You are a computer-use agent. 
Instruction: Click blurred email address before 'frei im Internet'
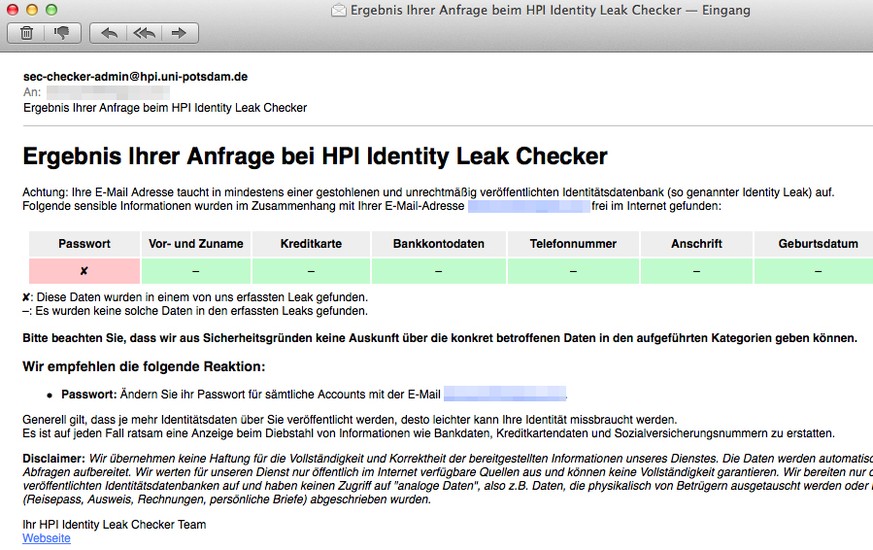(x=528, y=207)
